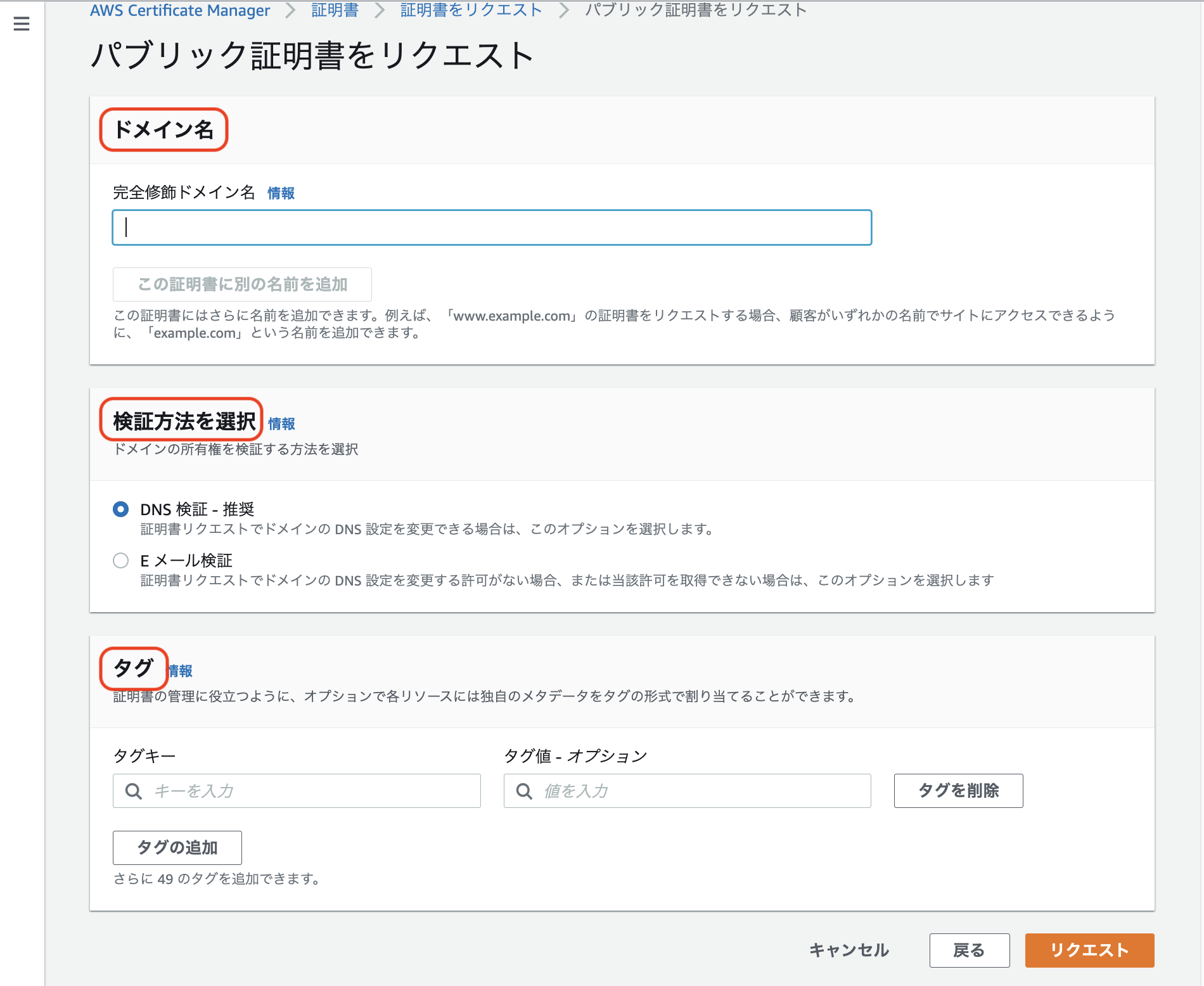Click the キャンセル link
This screenshot has height=986, width=1204.
point(848,950)
